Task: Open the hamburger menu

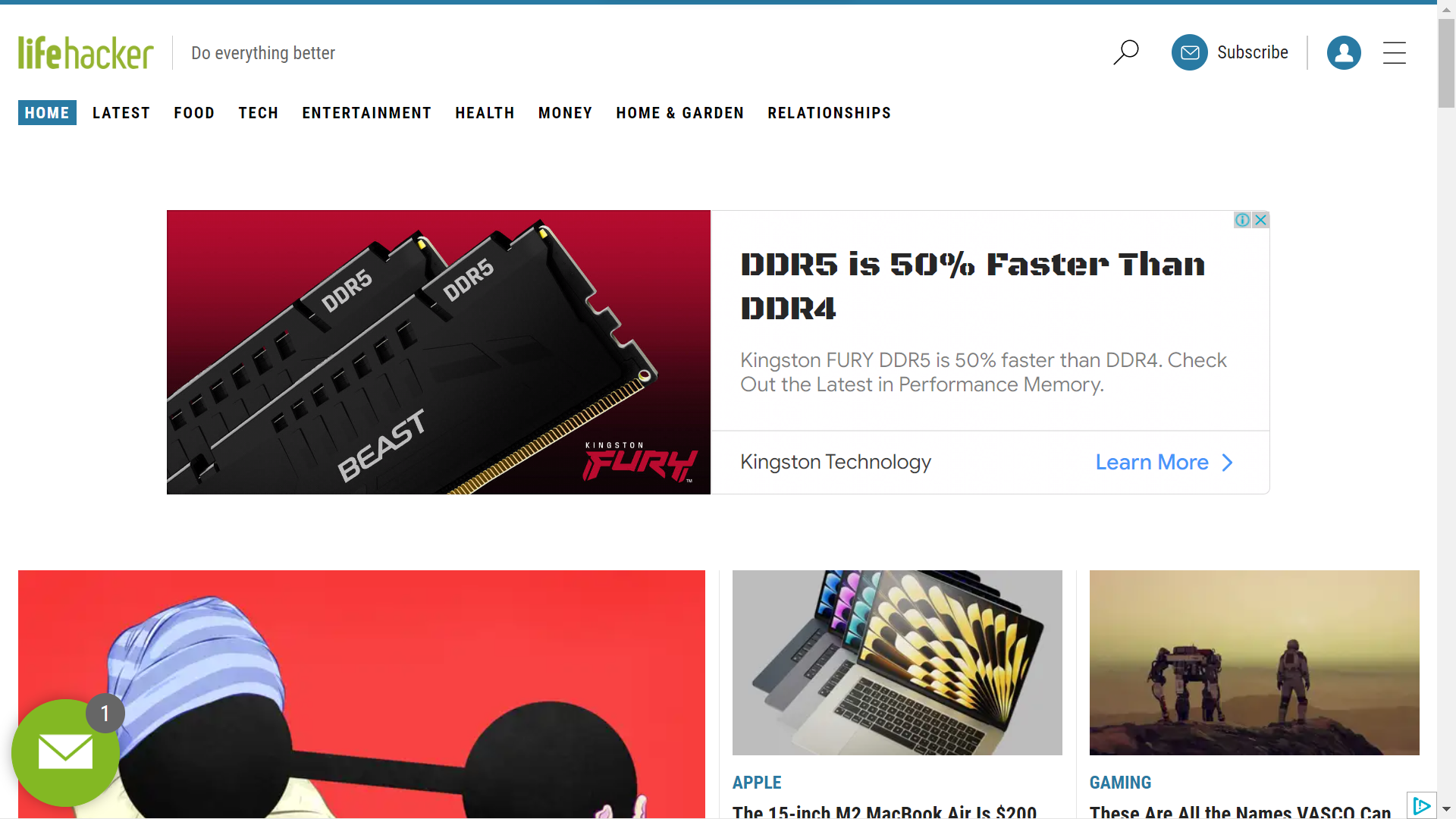Action: [x=1394, y=52]
